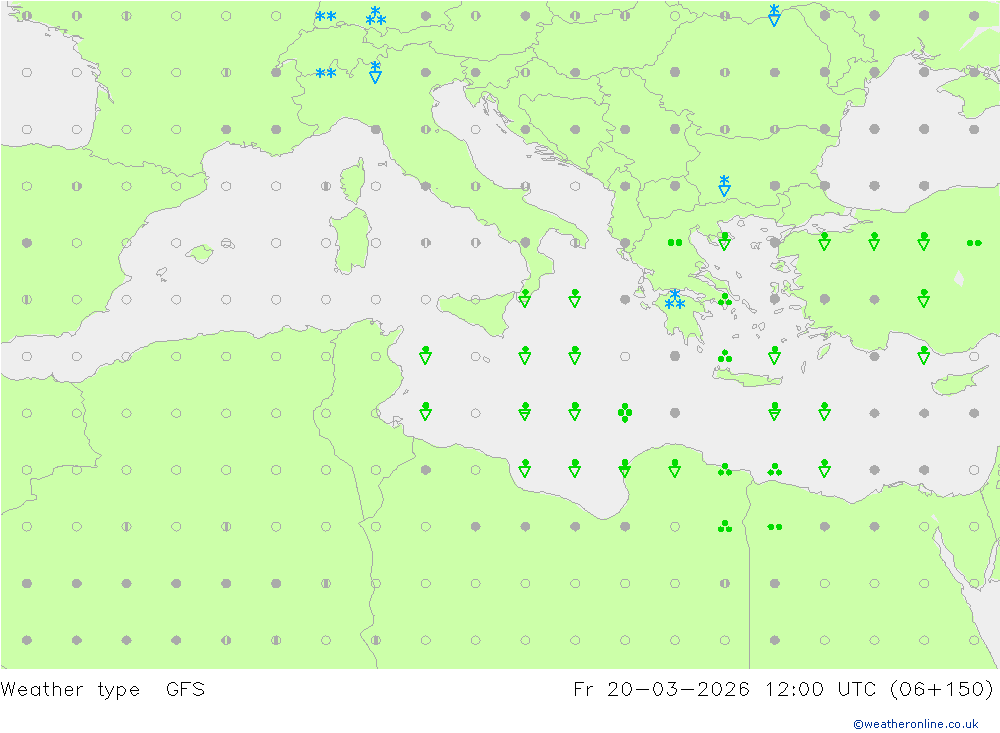Click the two-dot rain symbol over eastern Turkey
The height and width of the screenshot is (733, 1000).
pos(974,243)
